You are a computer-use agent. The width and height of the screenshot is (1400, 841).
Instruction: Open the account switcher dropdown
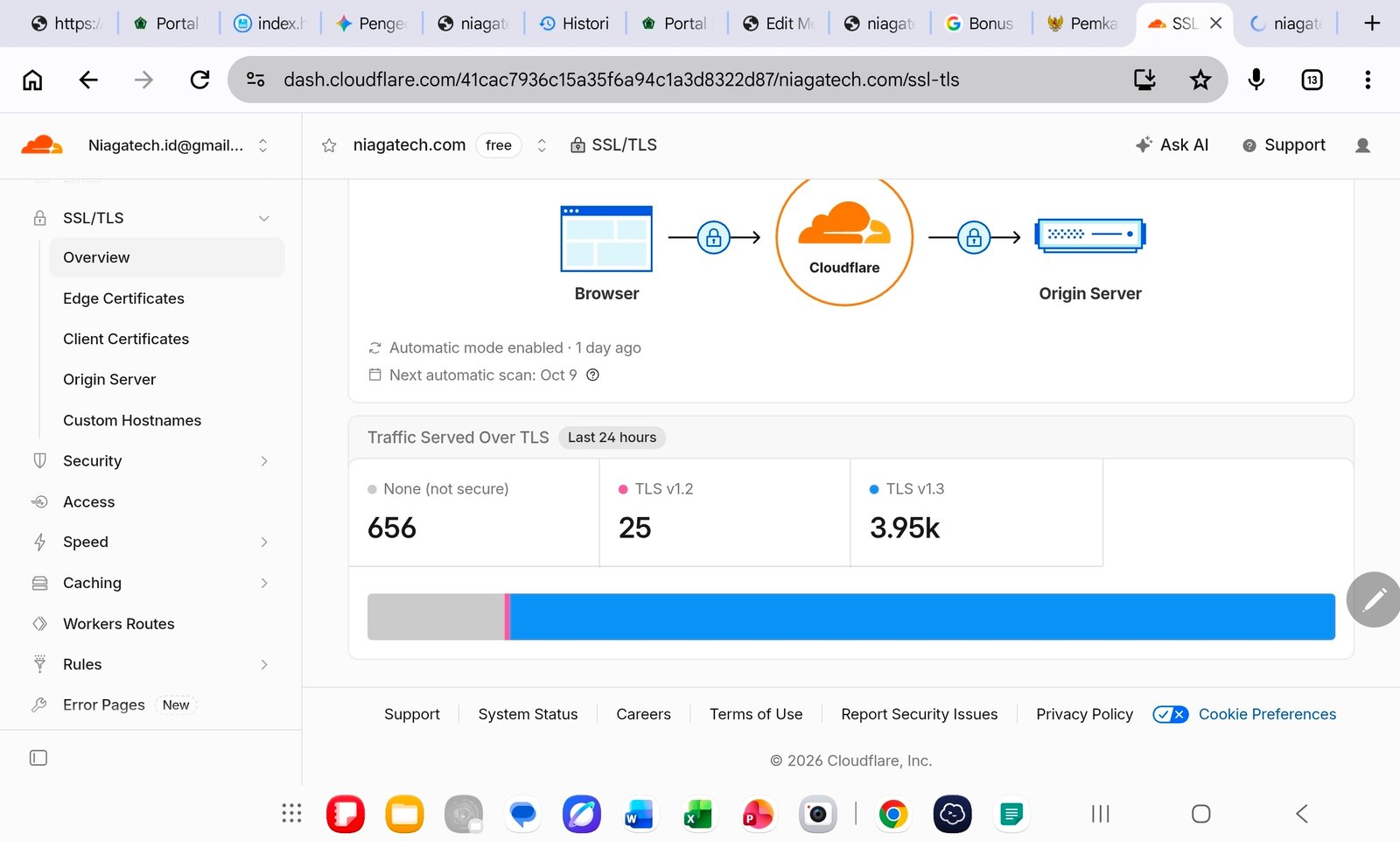pyautogui.click(x=263, y=145)
